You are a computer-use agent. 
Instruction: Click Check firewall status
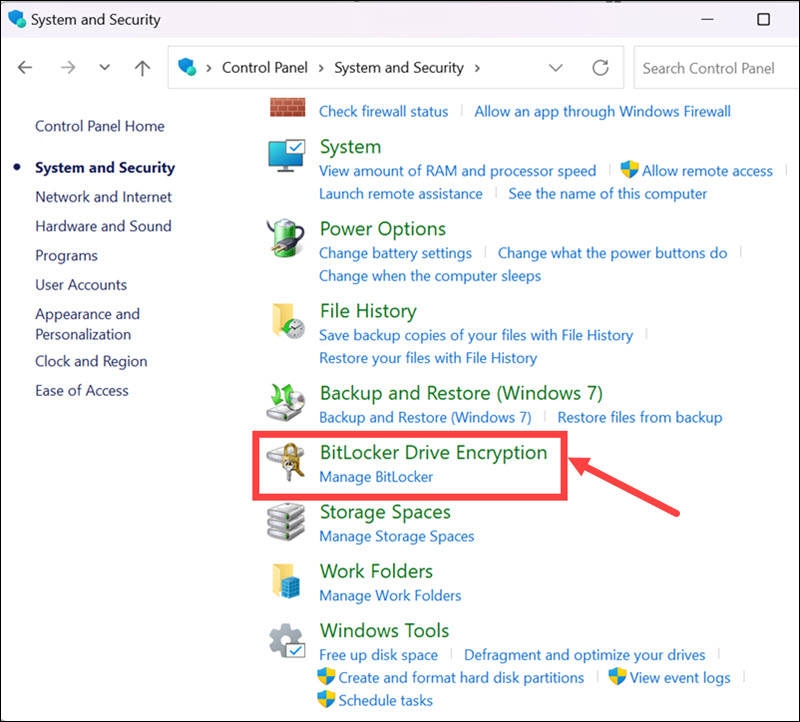pos(383,111)
